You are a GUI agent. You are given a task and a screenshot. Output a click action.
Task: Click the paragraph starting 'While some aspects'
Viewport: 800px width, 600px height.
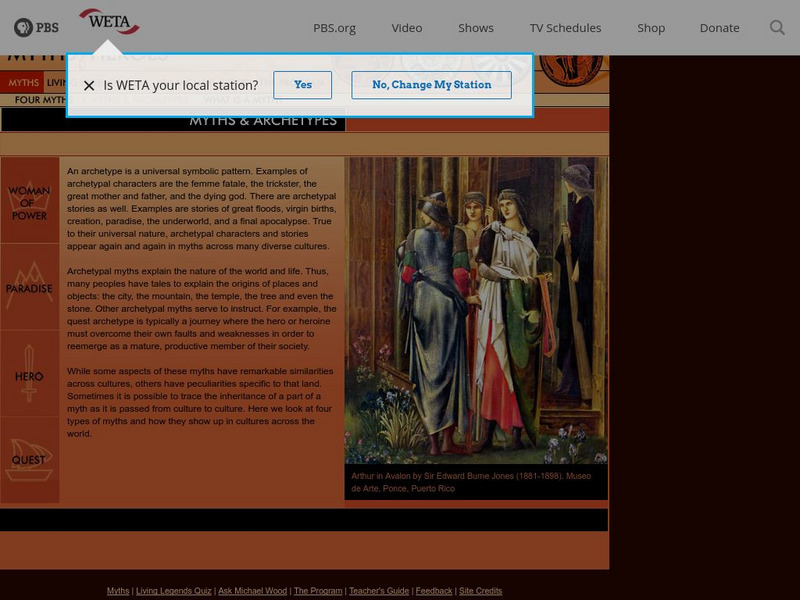tap(200, 403)
